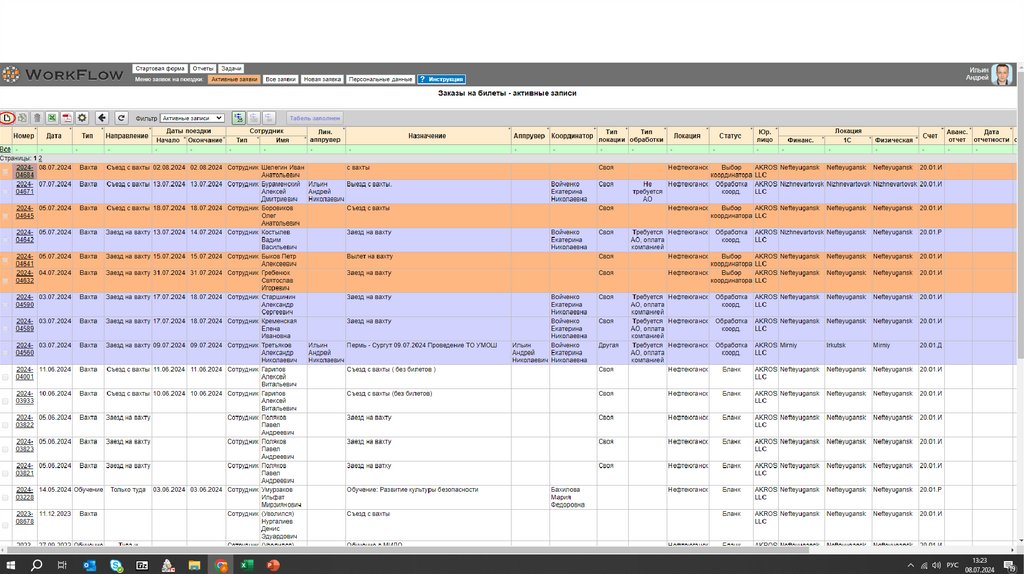Viewport: 1024px width, 574px height.
Task: Click the 'Инструкция' button
Action: 441,79
